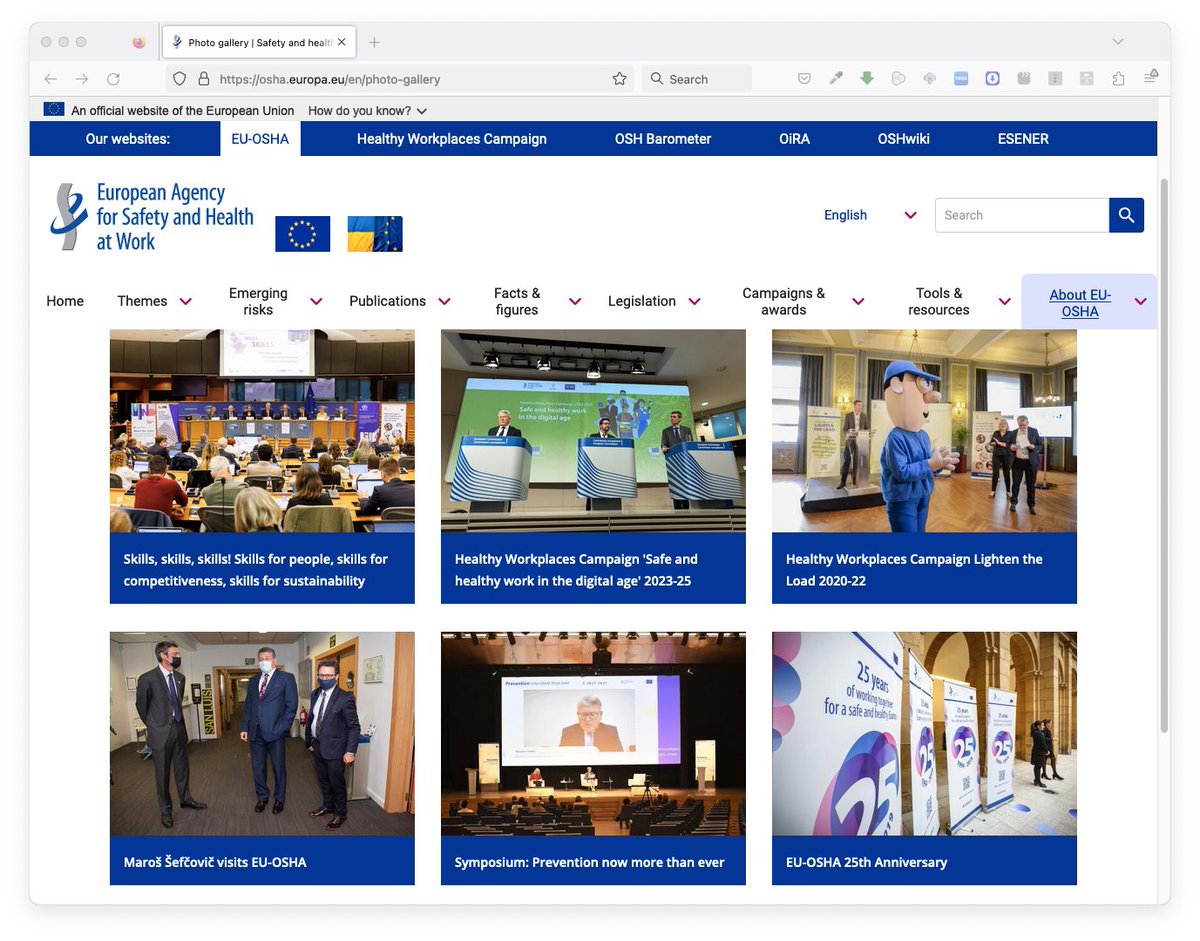Open the Lighten the Load mascot photo
The image size is (1200, 941).
coord(924,431)
